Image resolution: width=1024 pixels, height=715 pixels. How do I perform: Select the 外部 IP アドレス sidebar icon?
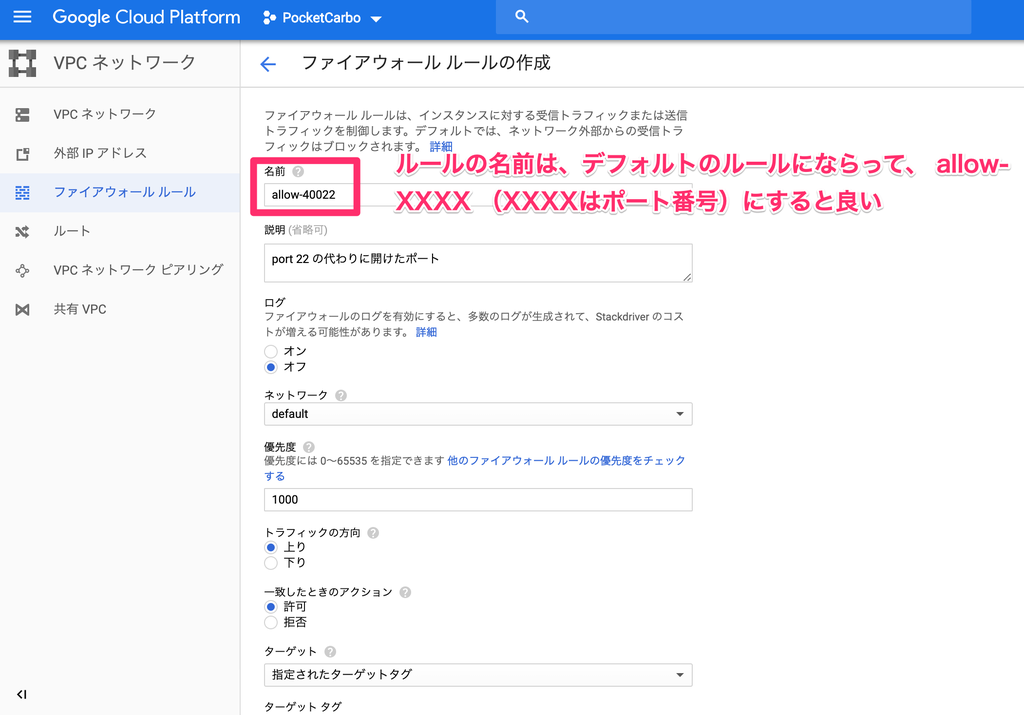click(x=24, y=153)
